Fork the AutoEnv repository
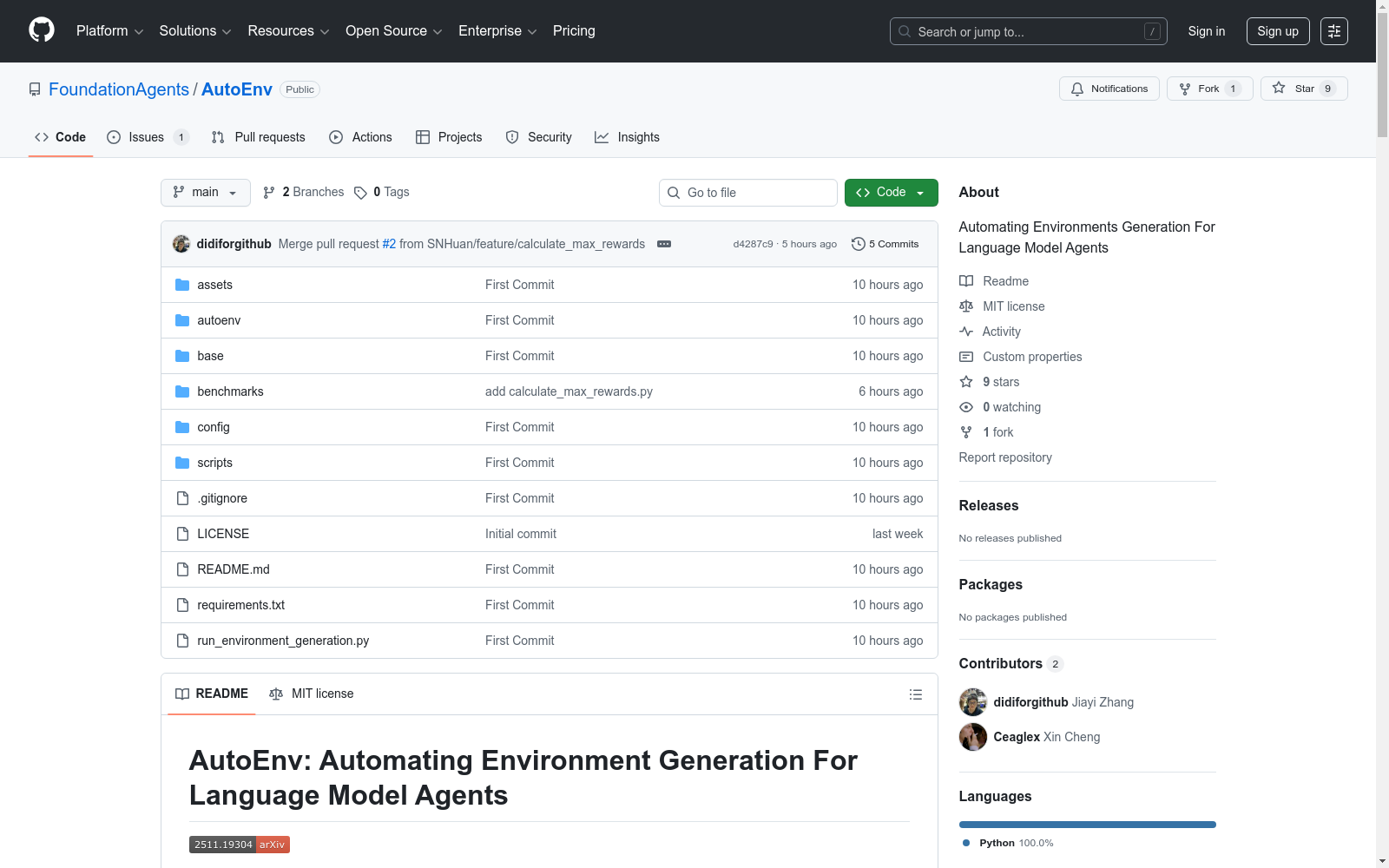Image resolution: width=1389 pixels, height=868 pixels. [1210, 89]
